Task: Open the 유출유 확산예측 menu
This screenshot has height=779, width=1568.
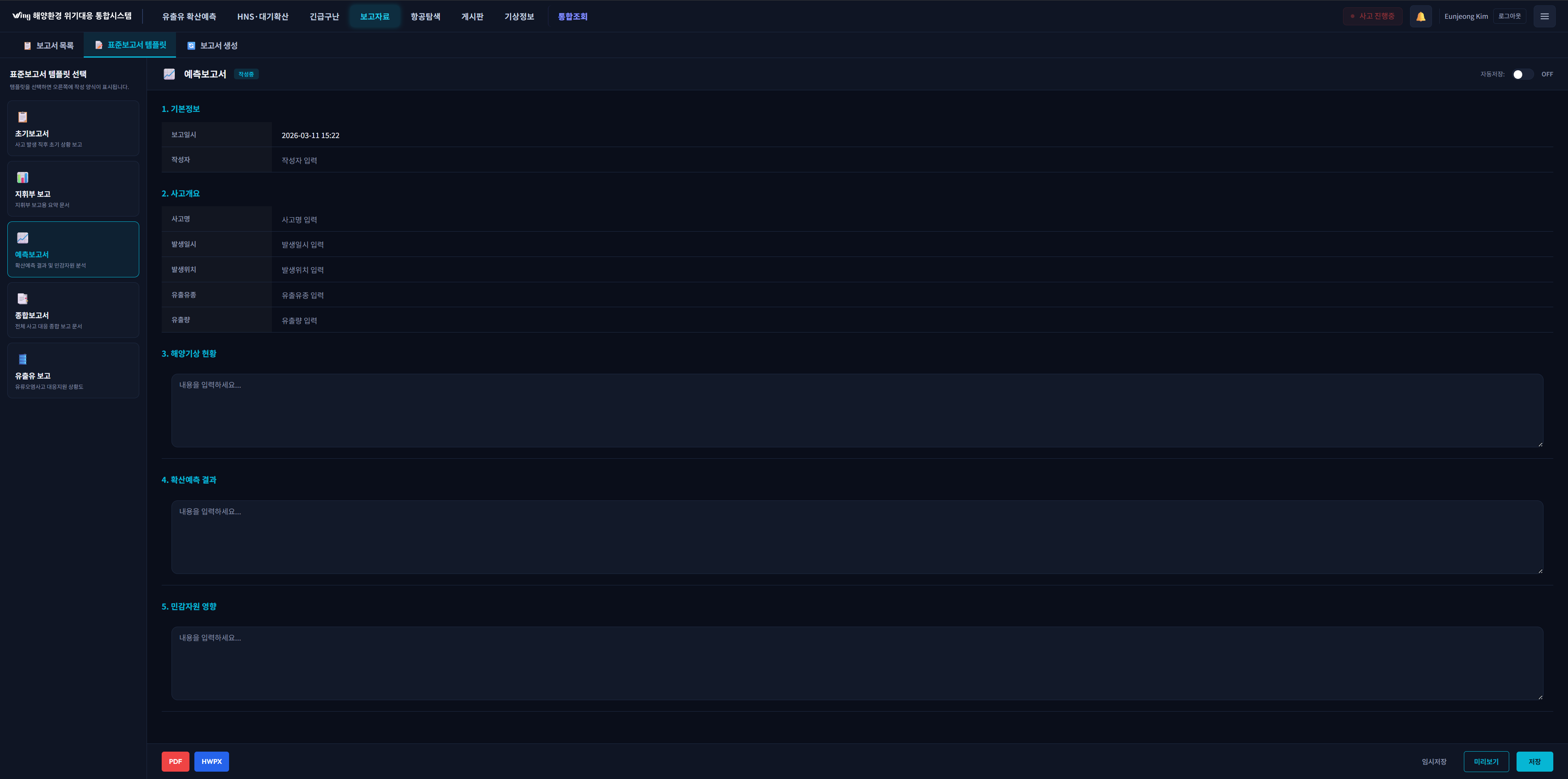Action: coord(189,16)
